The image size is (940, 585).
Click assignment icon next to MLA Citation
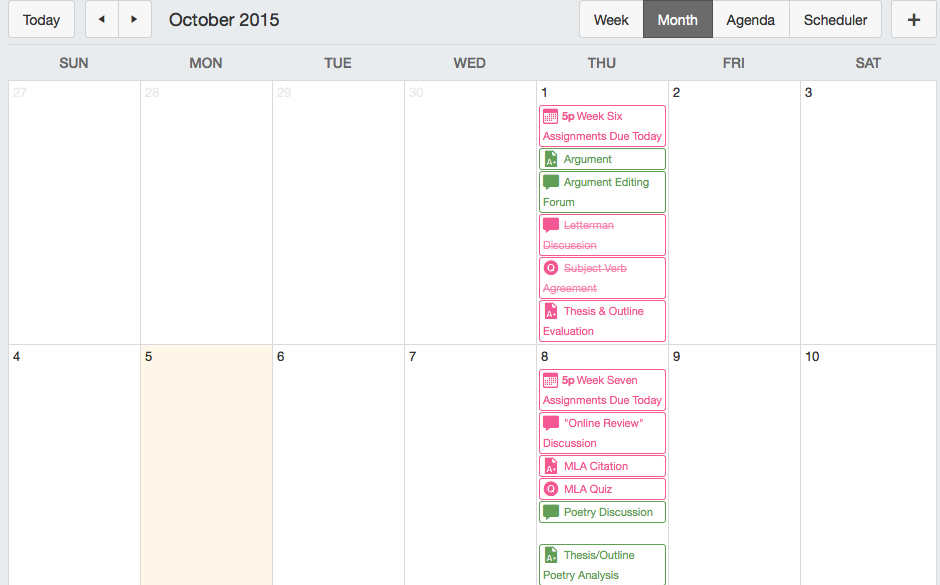(x=550, y=466)
